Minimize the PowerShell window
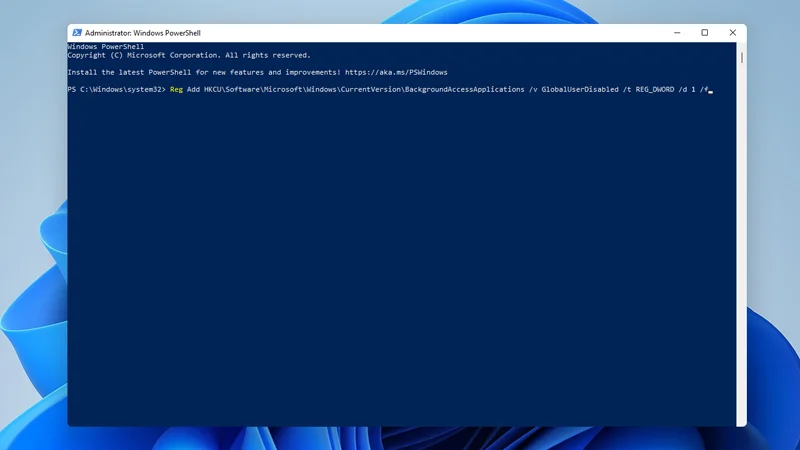 click(677, 33)
